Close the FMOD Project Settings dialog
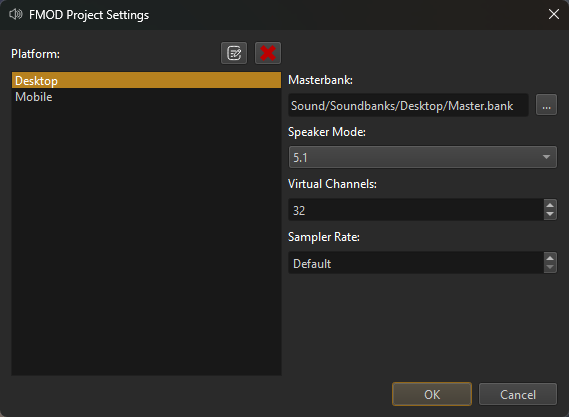The height and width of the screenshot is (417, 569). coord(554,14)
